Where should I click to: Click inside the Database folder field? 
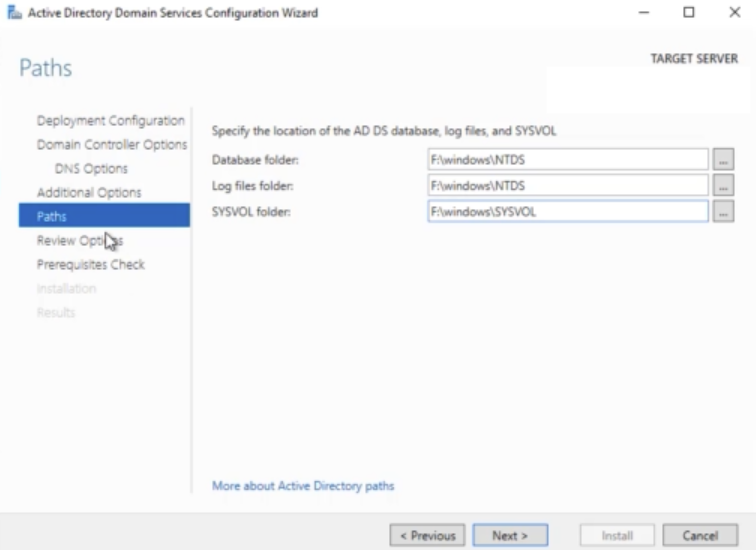567,160
